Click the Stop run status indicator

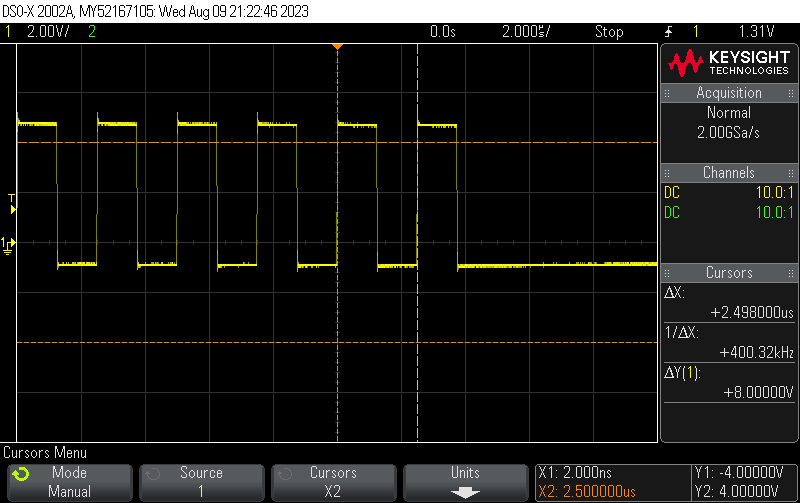tap(609, 32)
